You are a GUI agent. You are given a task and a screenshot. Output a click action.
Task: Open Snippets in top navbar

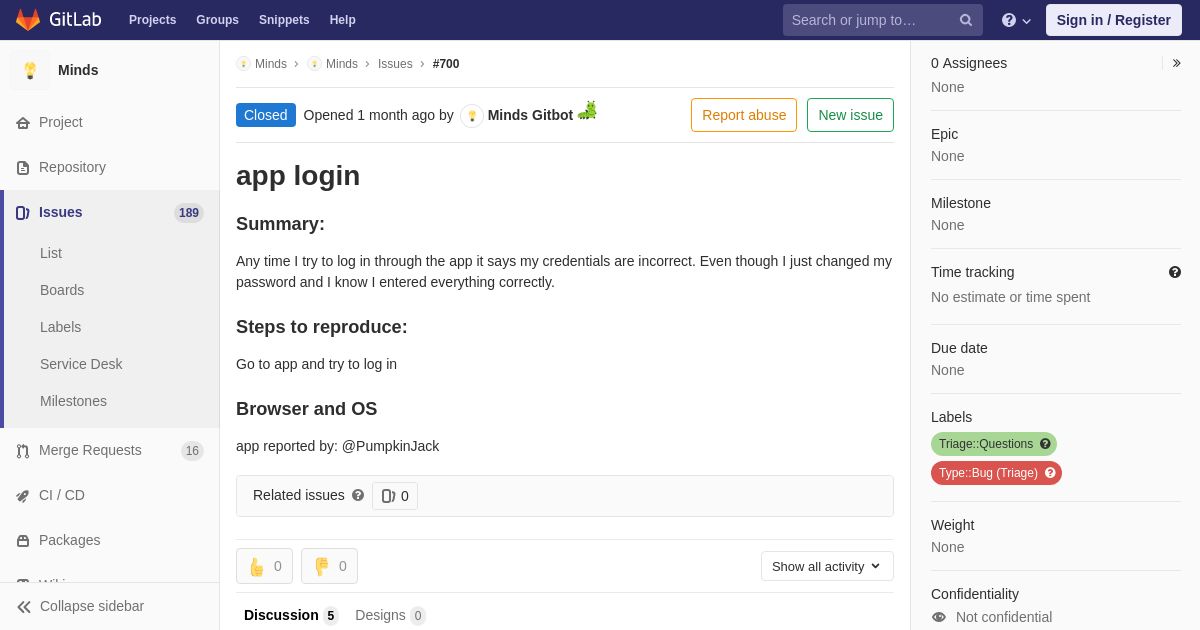[284, 20]
